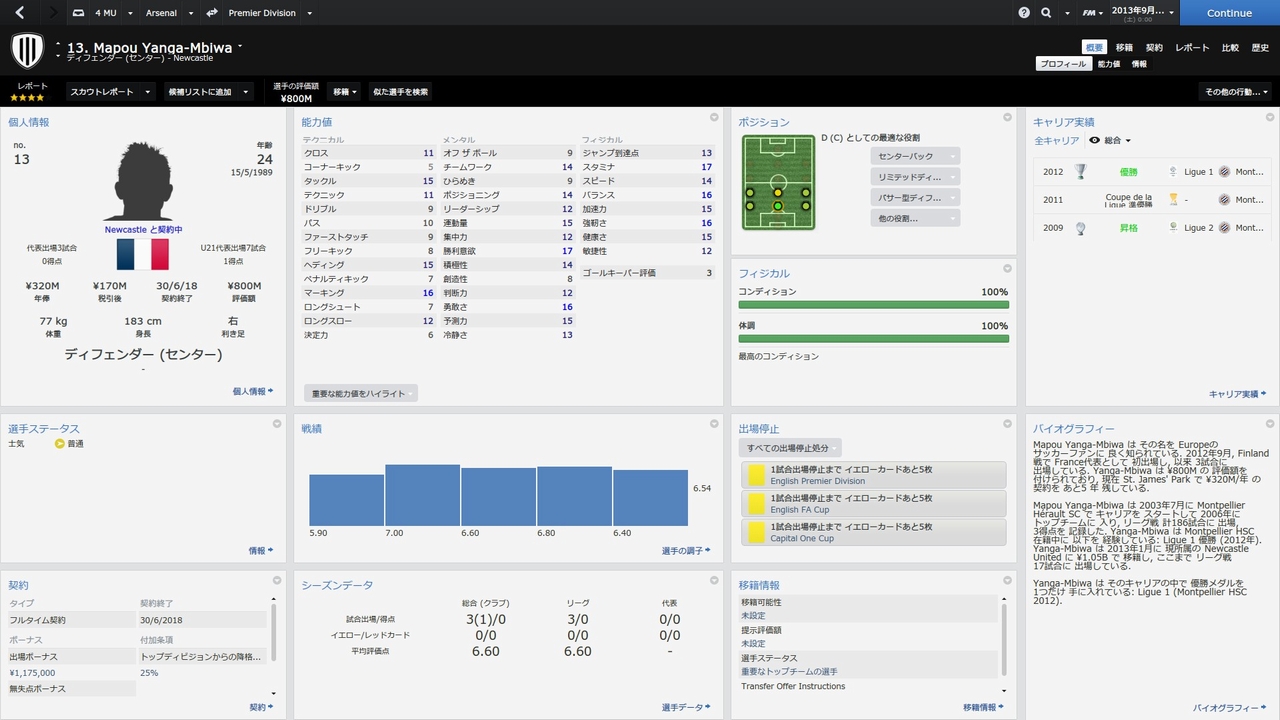Expand the センターバック role dropdown
Screen dimensions: 1280x720
(914, 157)
